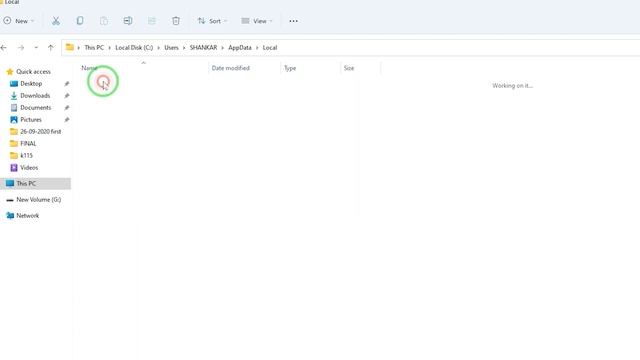This screenshot has width=640, height=360.
Task: Click the pin icon next to Documents
Action: coord(67,108)
